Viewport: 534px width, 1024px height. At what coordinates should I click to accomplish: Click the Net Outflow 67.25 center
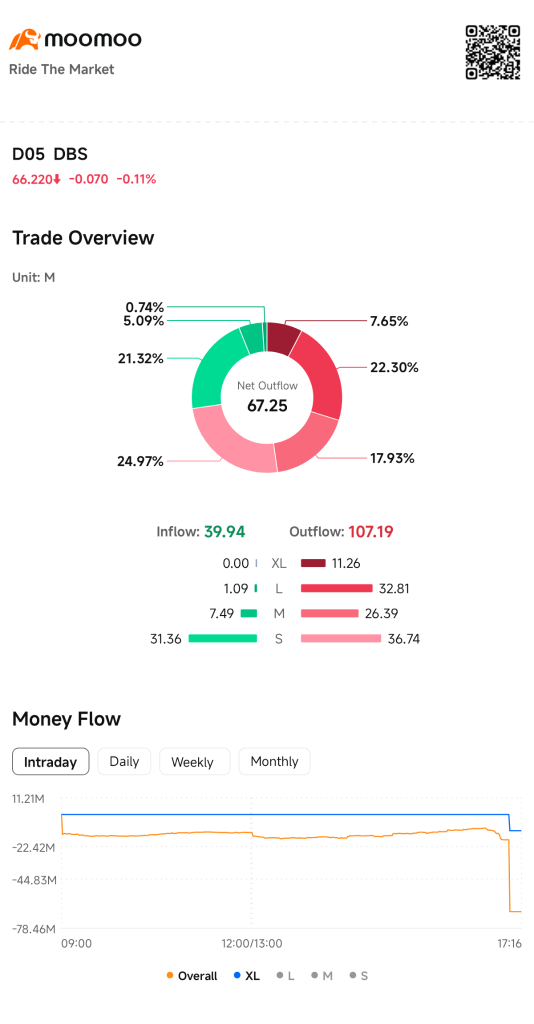pyautogui.click(x=267, y=397)
